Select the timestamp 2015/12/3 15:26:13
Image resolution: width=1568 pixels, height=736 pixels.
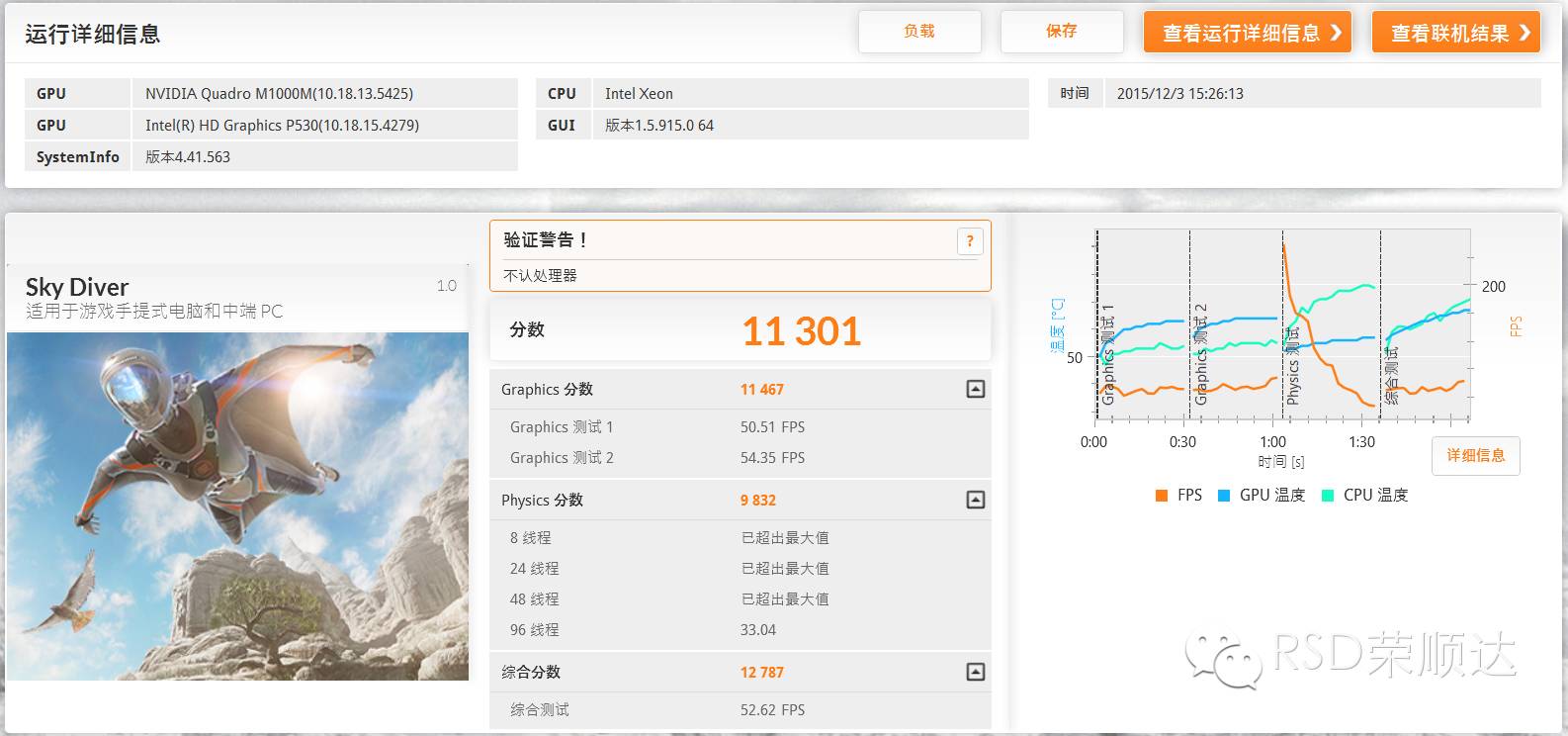[x=1180, y=94]
